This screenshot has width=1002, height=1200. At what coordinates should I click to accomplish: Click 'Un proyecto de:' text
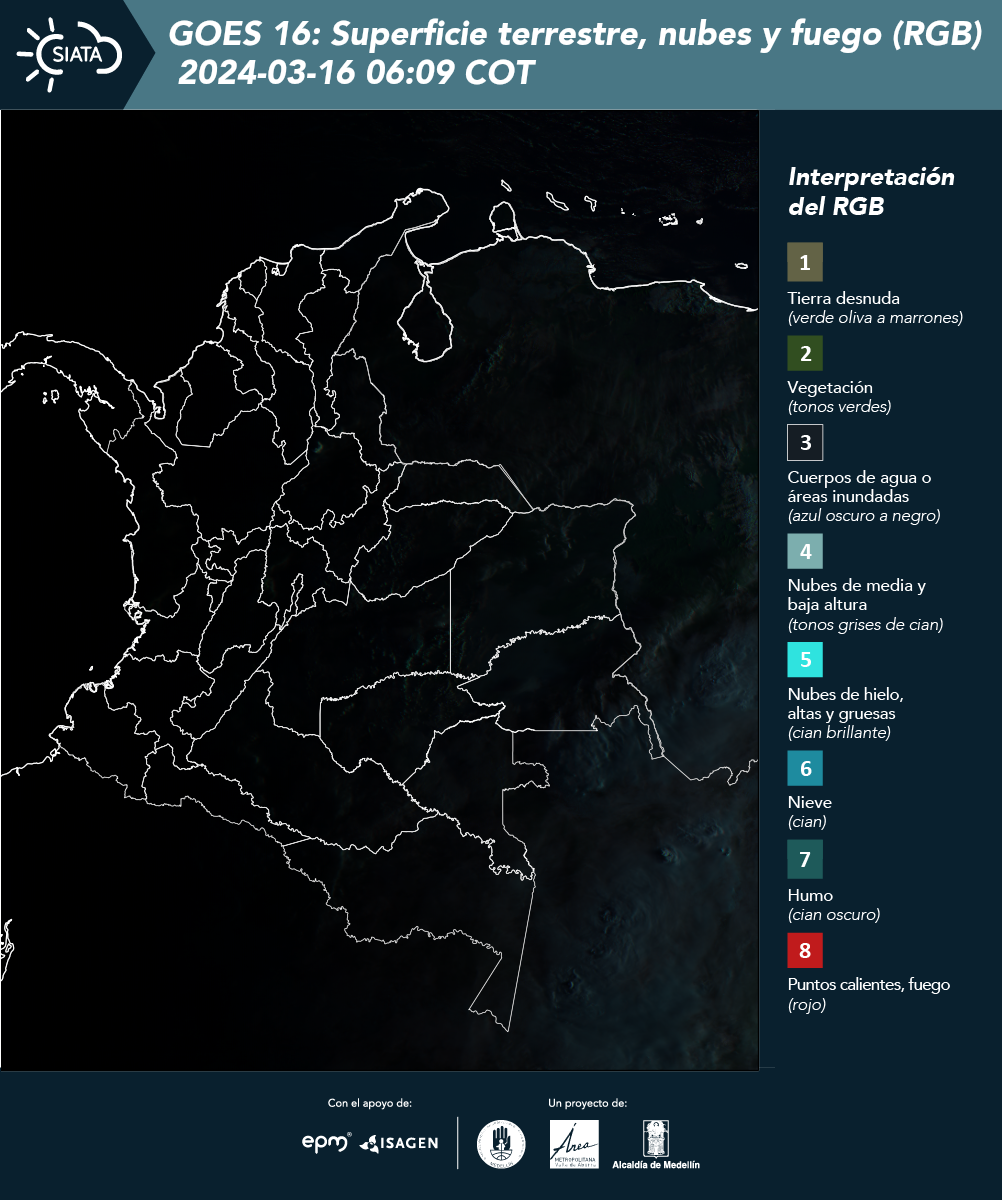pos(588,1103)
